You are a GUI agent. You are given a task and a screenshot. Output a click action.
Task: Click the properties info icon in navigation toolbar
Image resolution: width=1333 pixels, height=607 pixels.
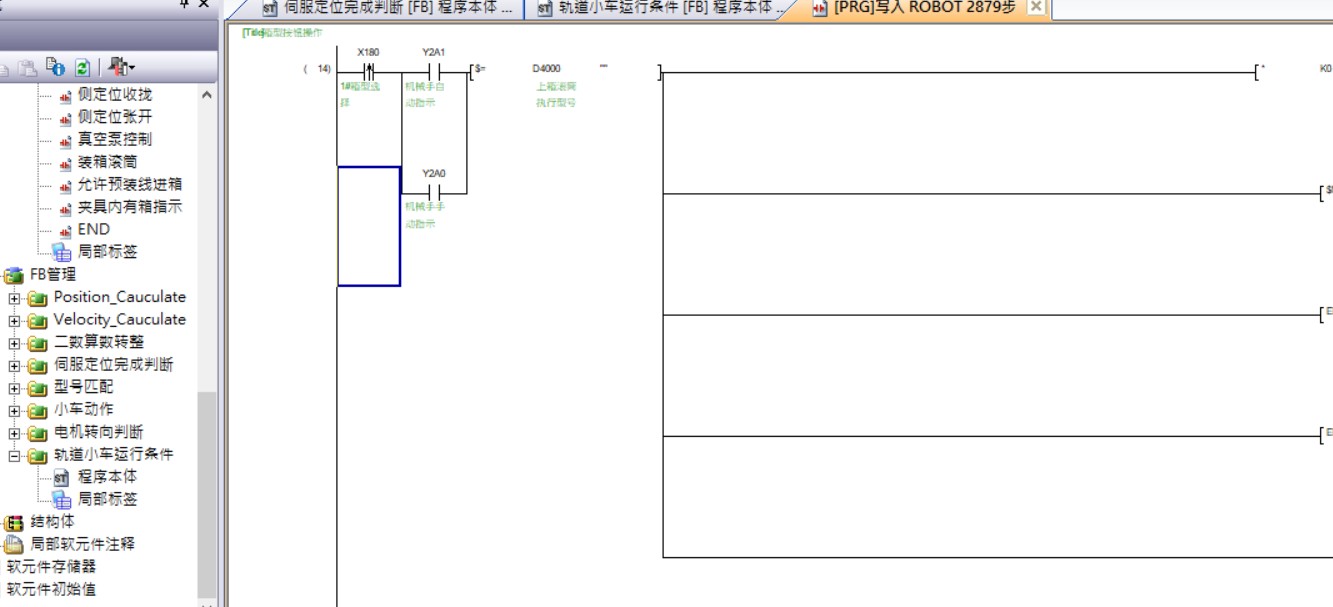click(58, 68)
